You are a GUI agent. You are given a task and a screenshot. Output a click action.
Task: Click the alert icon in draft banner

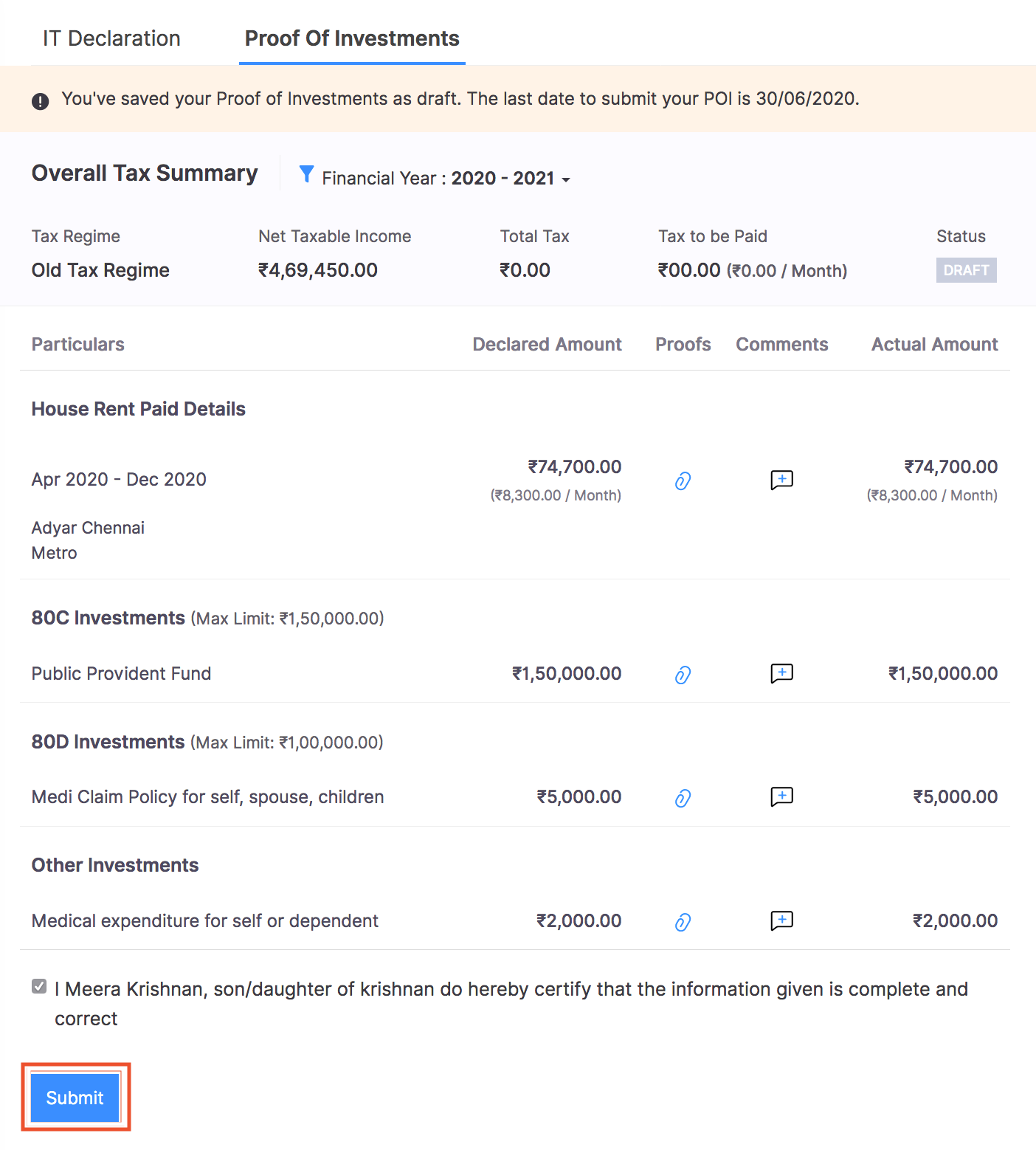click(x=41, y=101)
